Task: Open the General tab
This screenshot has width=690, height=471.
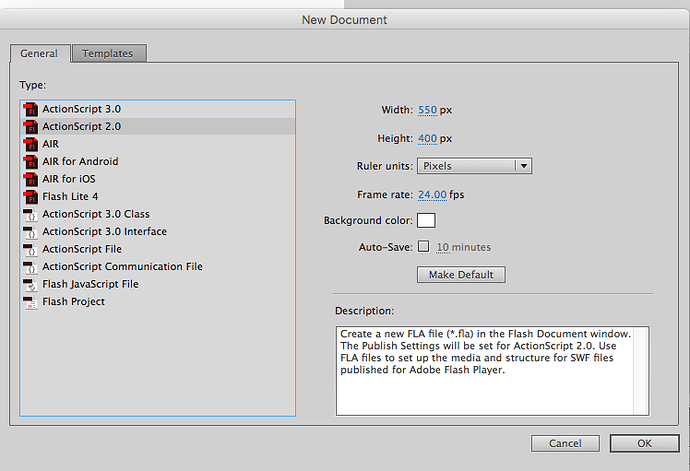Action: click(39, 54)
